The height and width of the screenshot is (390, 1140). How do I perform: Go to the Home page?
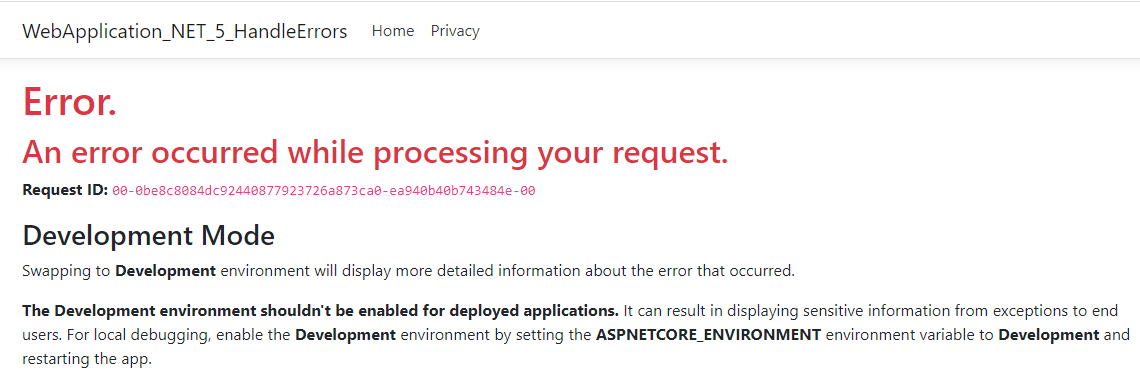click(393, 31)
